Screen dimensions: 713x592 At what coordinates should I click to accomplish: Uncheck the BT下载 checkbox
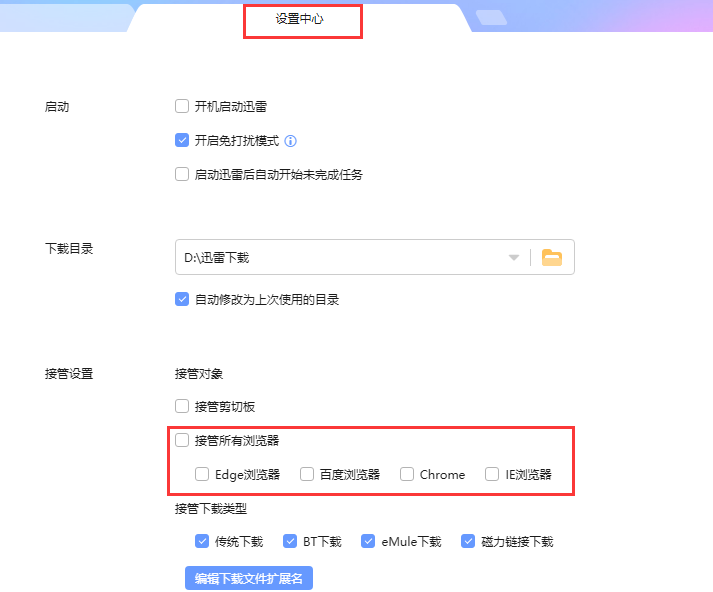290,541
